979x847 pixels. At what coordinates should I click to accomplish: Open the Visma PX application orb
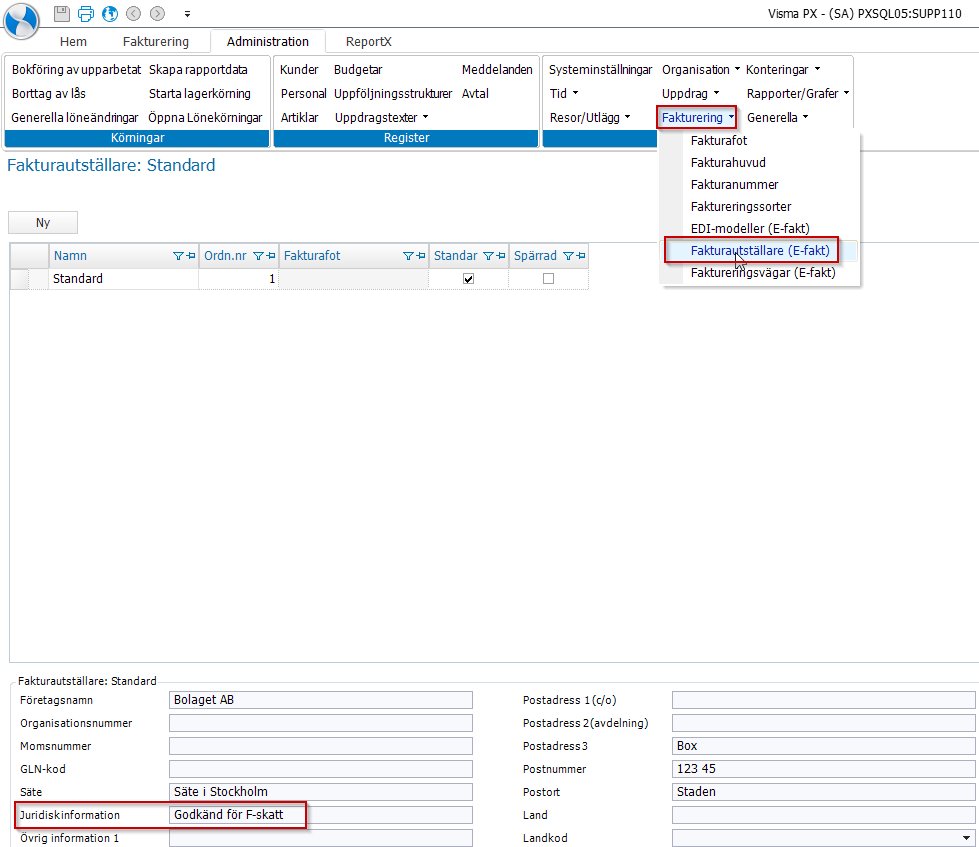coord(21,20)
